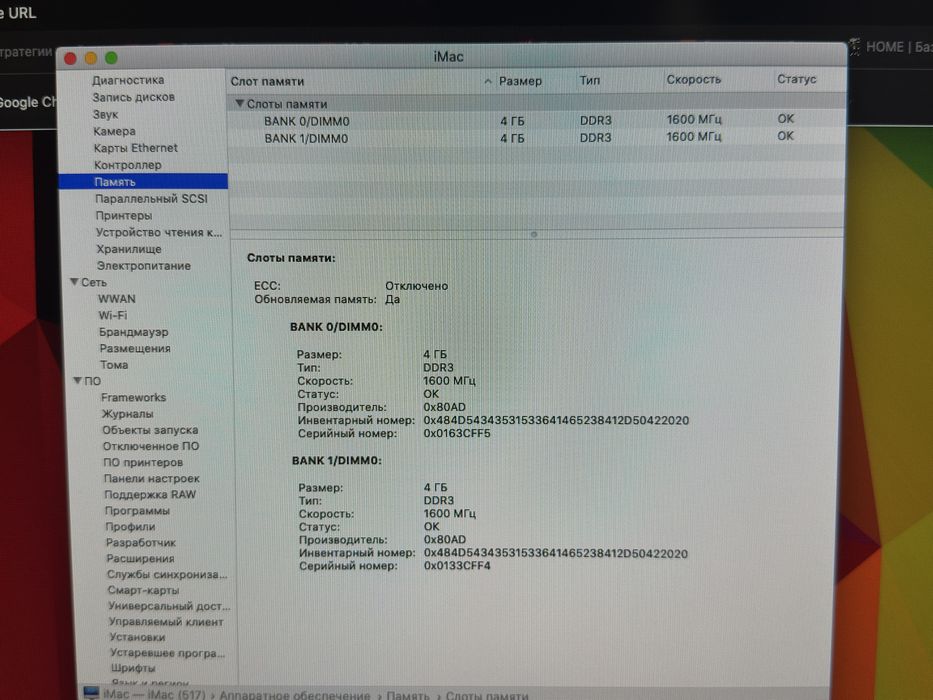Image resolution: width=933 pixels, height=700 pixels.
Task: Click the yellow minimize window button
Action: [x=90, y=58]
